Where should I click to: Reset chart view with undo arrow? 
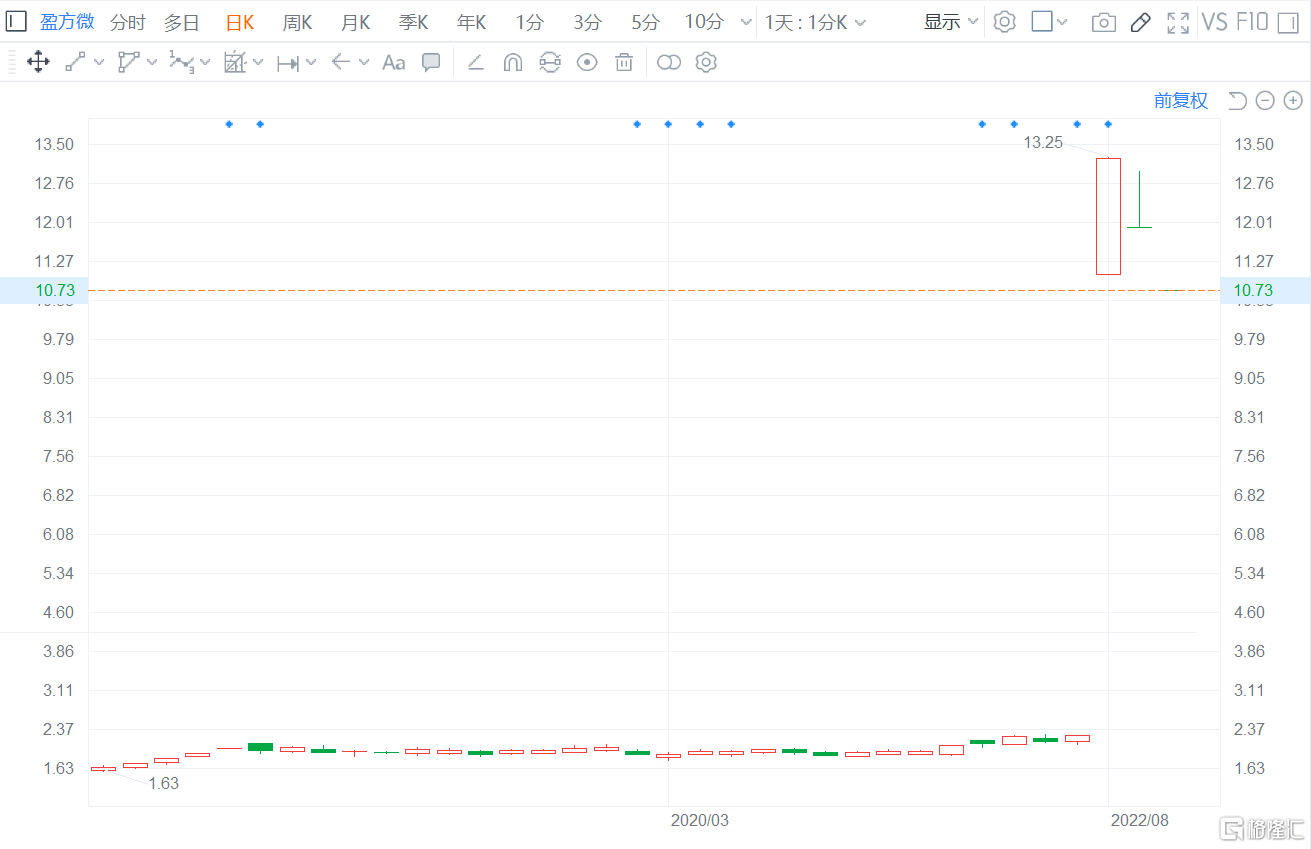pos(1237,100)
